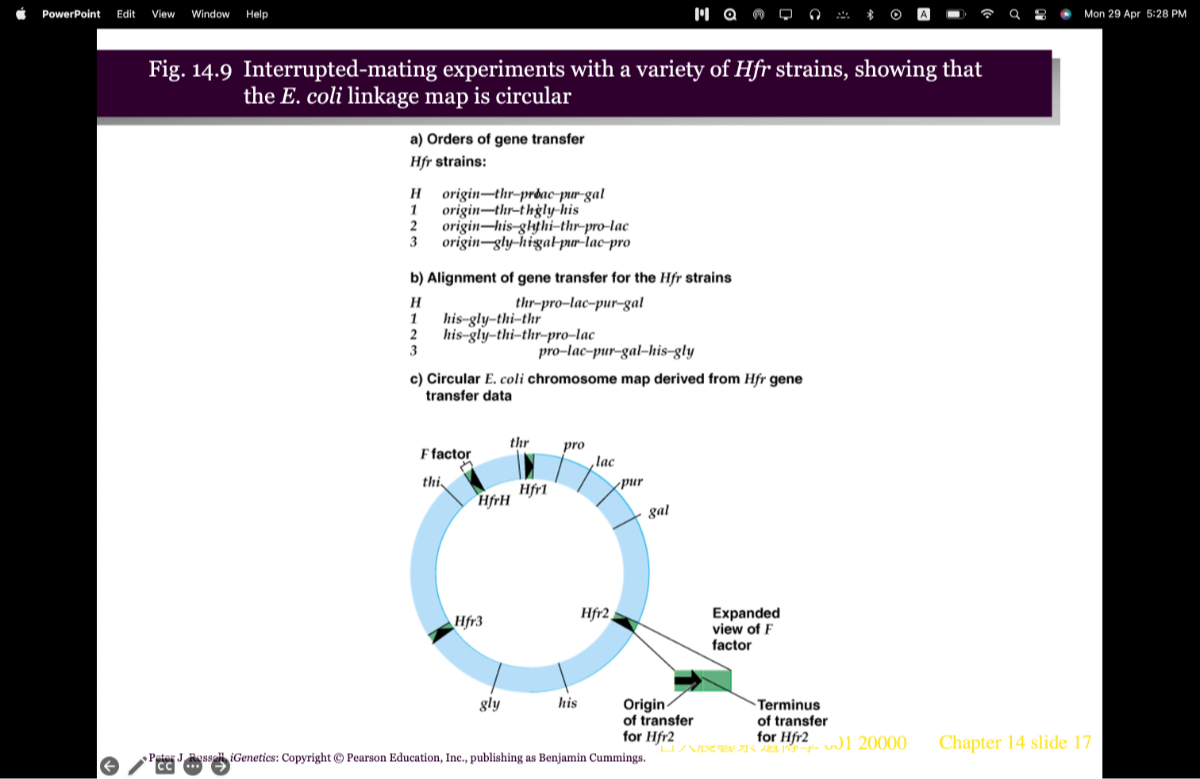The image size is (1200, 779).
Task: Toggle closed captions (CC) button
Action: point(165,767)
